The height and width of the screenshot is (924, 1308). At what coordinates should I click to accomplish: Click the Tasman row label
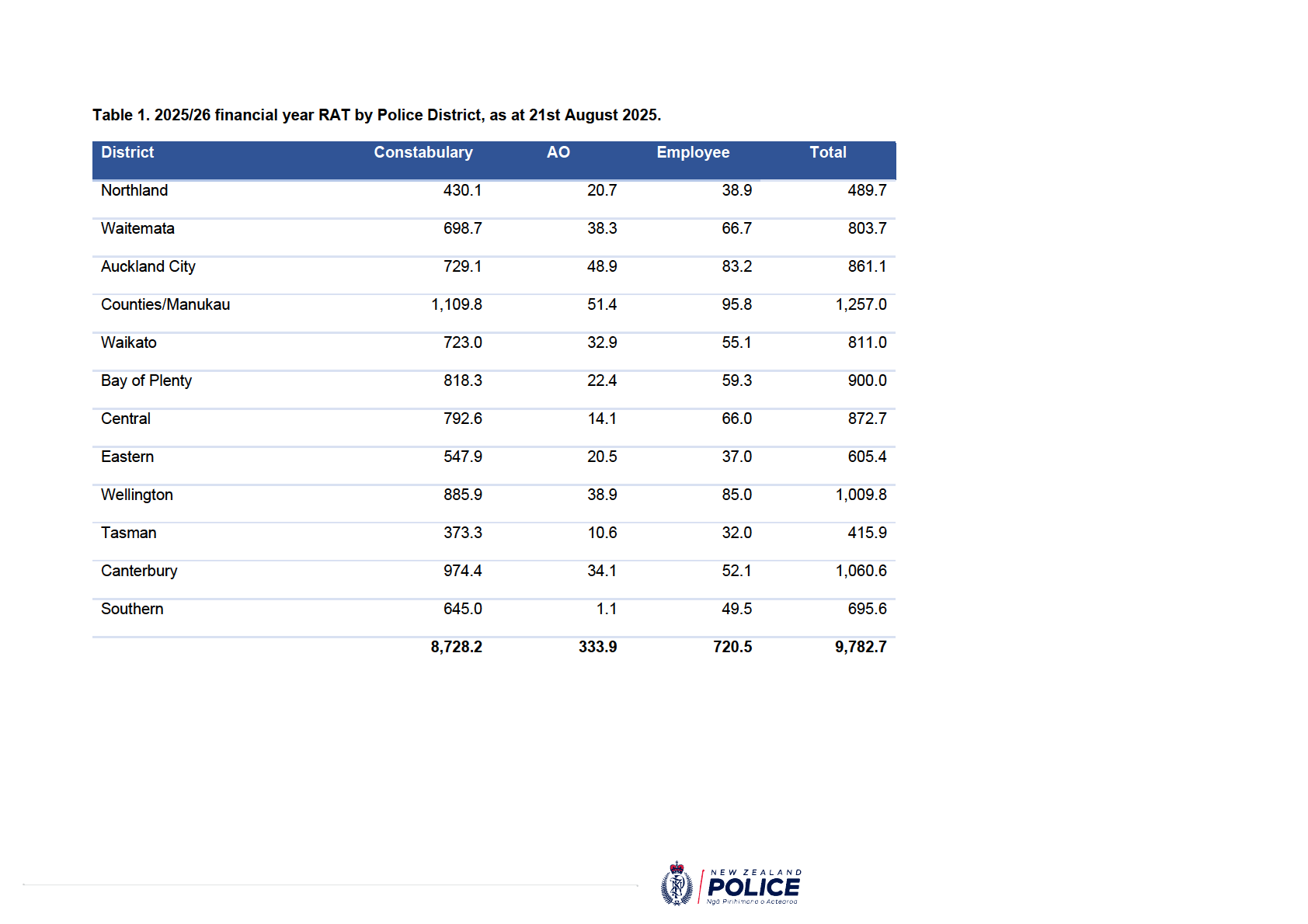129,533
